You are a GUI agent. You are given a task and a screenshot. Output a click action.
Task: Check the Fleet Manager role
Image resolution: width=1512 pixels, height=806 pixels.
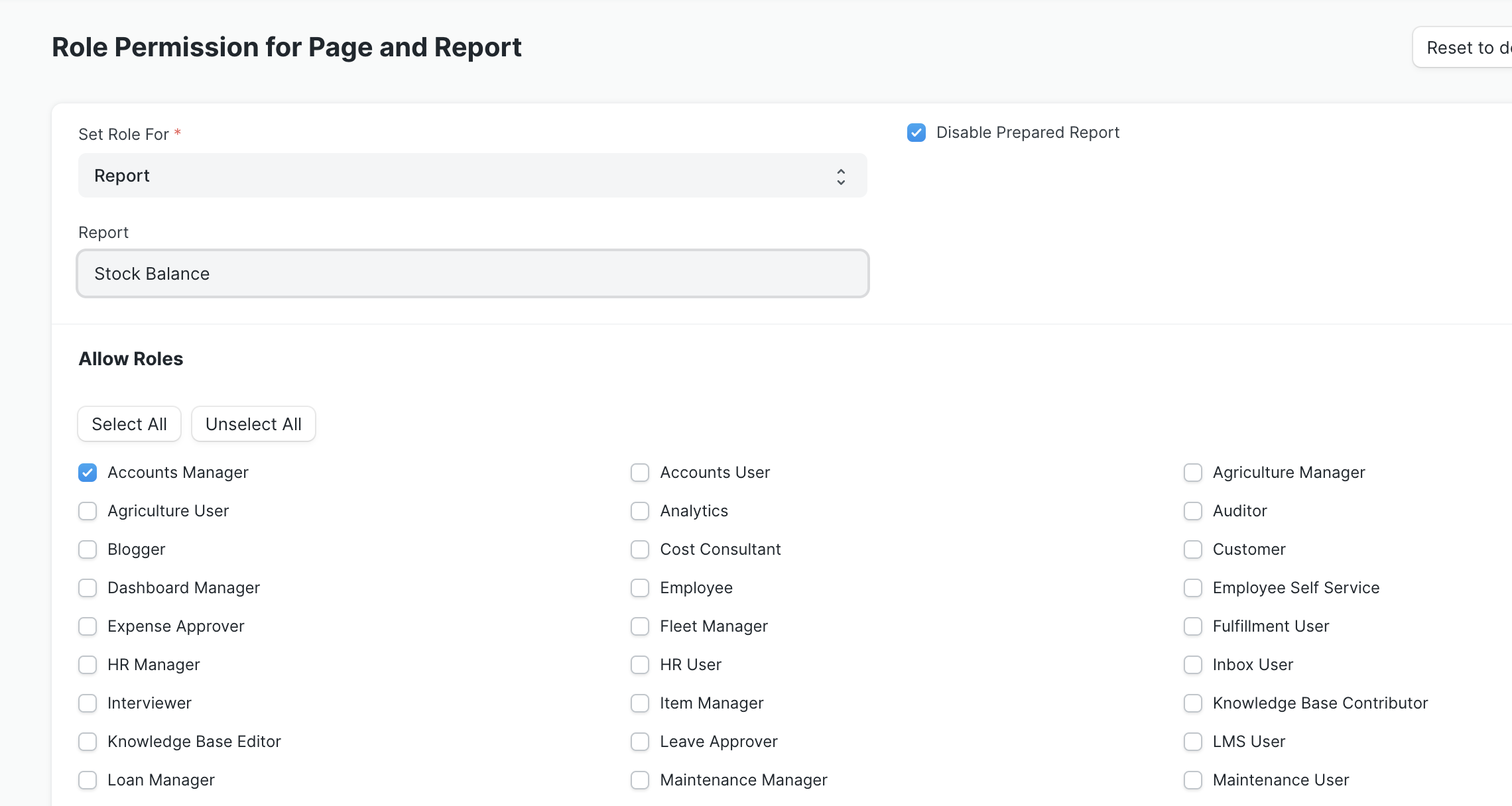639,626
